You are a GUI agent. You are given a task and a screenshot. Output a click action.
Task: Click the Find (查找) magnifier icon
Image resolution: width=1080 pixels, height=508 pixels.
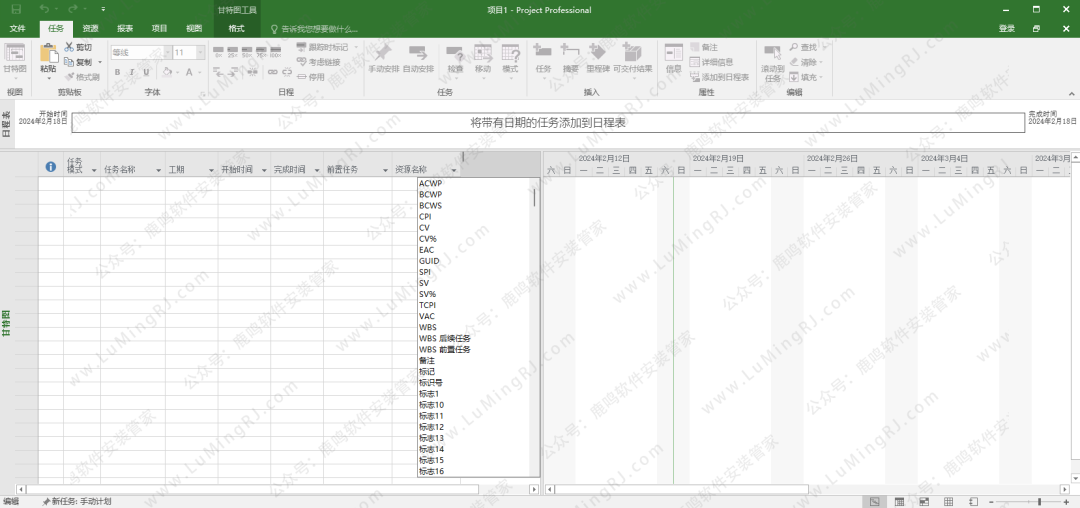pyautogui.click(x=793, y=47)
